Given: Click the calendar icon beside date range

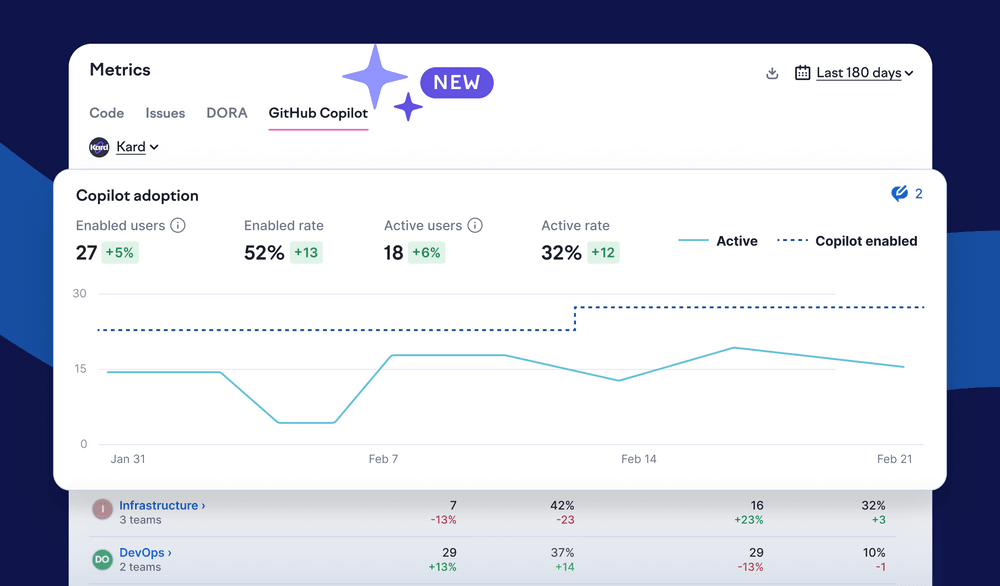Looking at the screenshot, I should click(802, 73).
